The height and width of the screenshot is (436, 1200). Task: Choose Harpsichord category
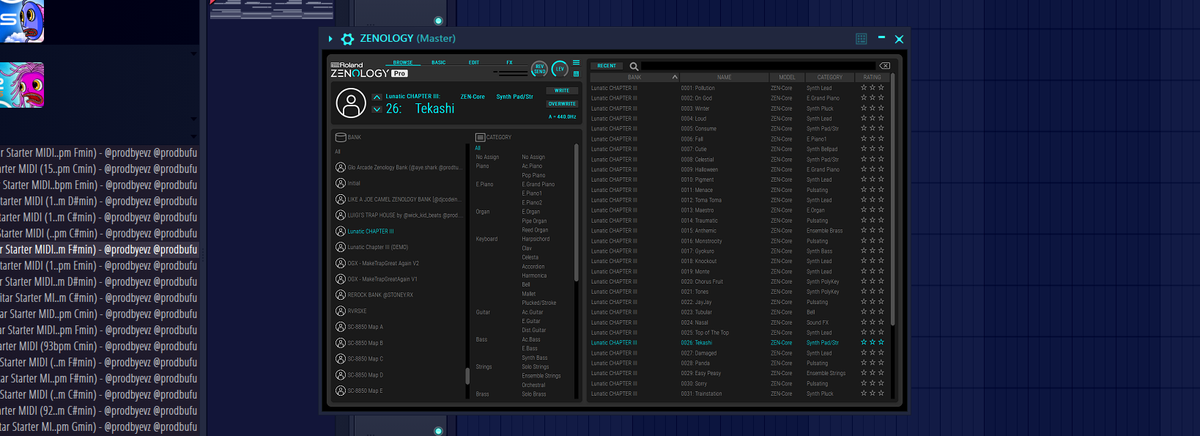coord(536,238)
